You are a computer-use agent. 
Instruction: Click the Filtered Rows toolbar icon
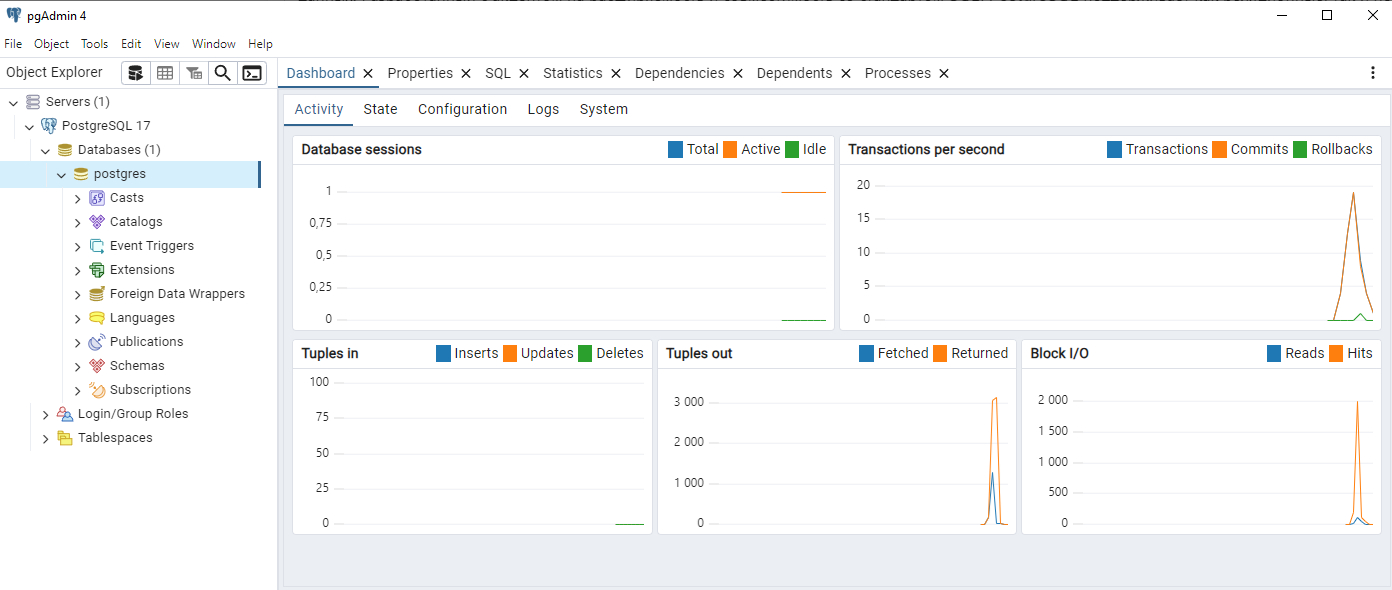point(194,73)
